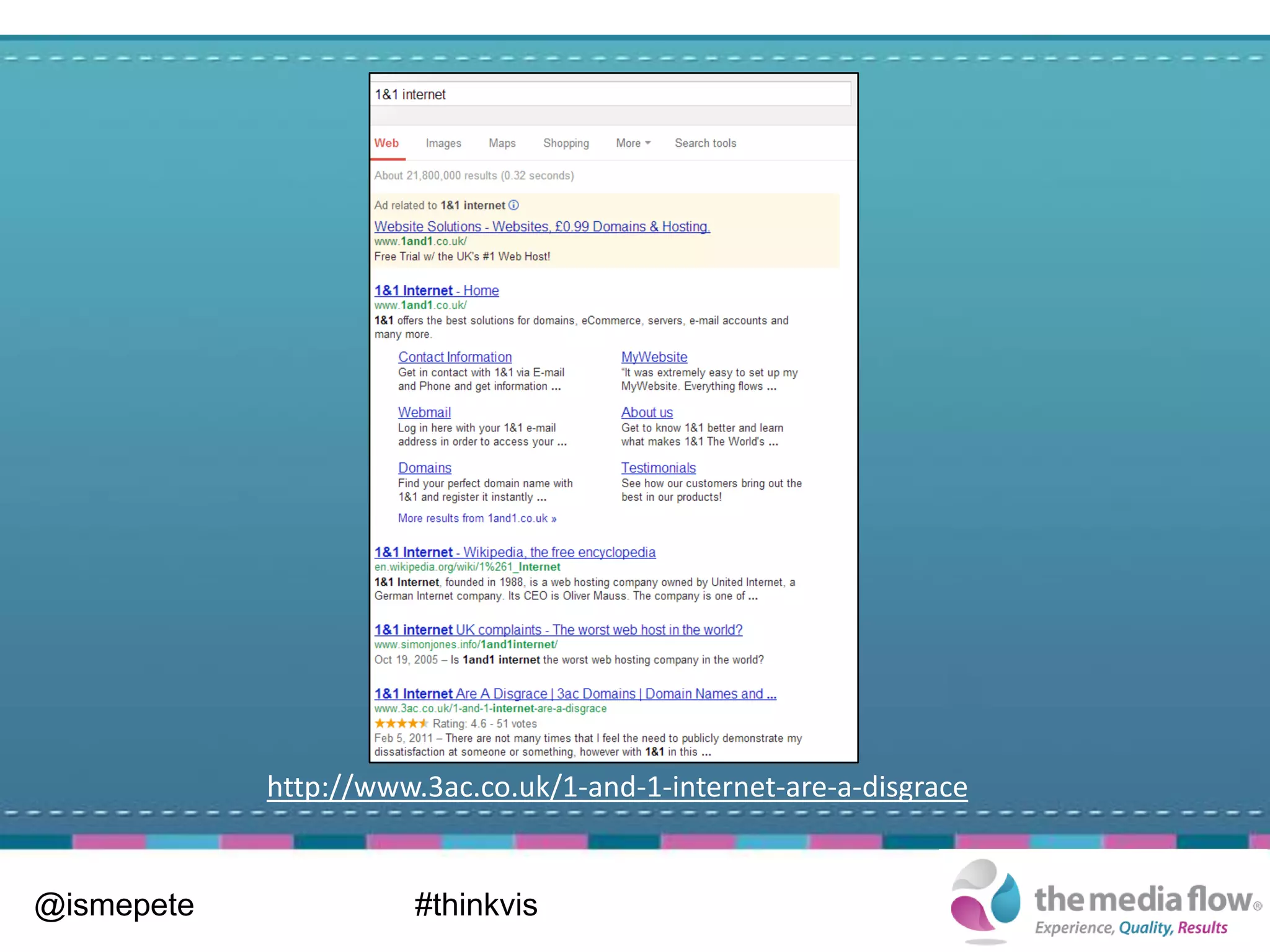Click the media flow logo
Image resolution: width=1270 pixels, height=952 pixels.
click(1106, 902)
